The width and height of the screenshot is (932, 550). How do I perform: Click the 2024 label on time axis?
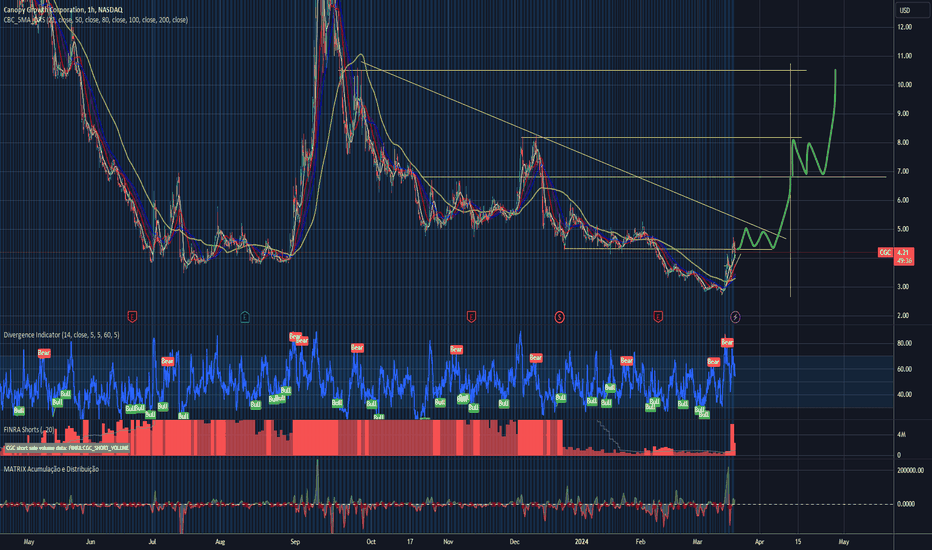point(581,542)
